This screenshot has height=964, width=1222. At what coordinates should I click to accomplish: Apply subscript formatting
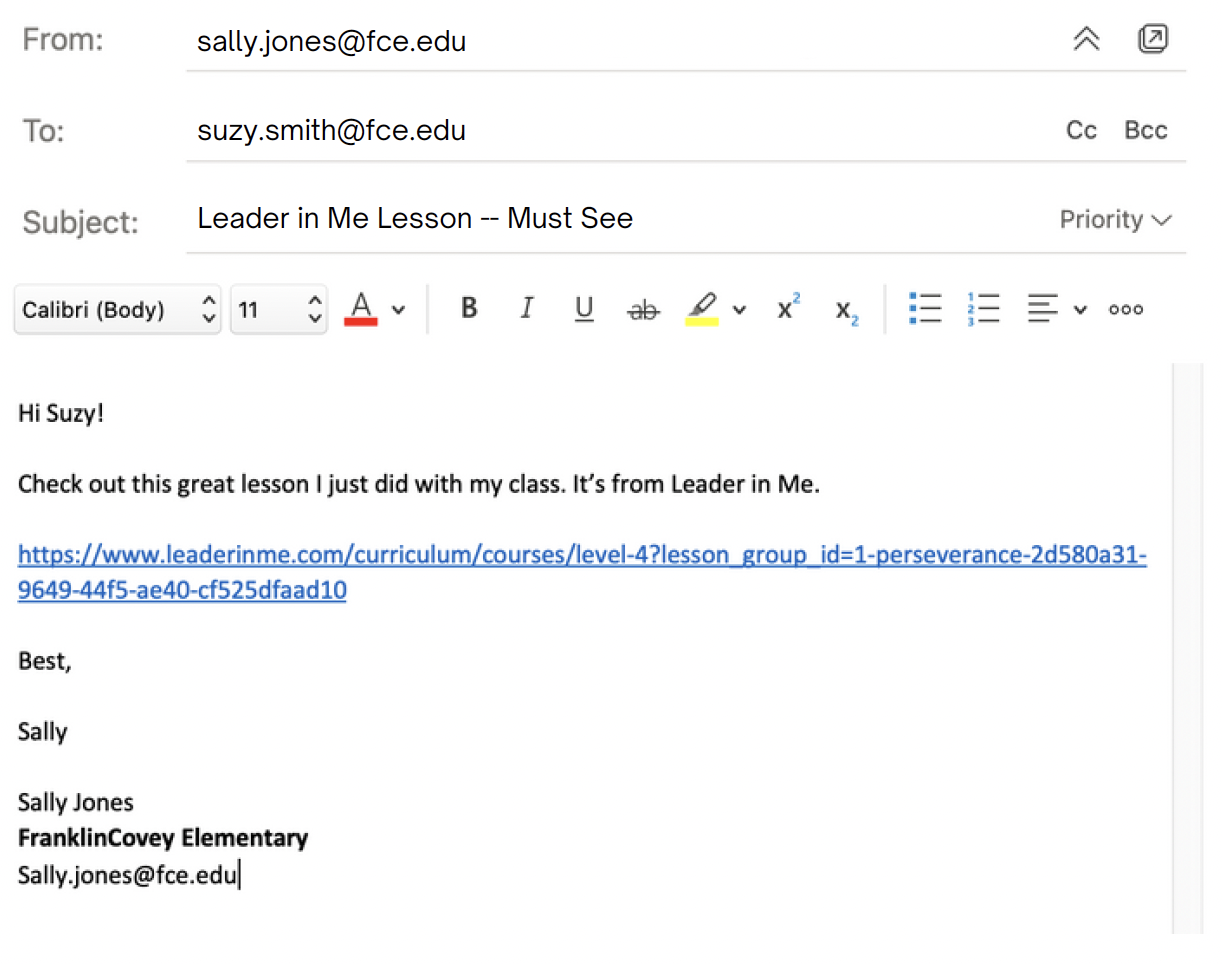(845, 309)
